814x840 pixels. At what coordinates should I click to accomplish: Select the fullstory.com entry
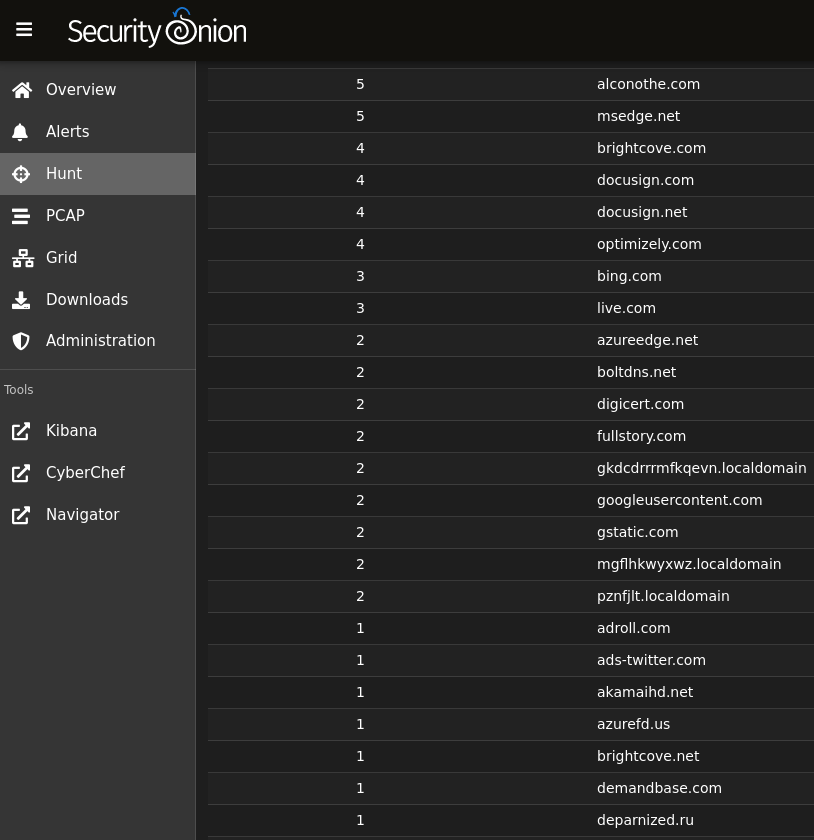point(641,437)
